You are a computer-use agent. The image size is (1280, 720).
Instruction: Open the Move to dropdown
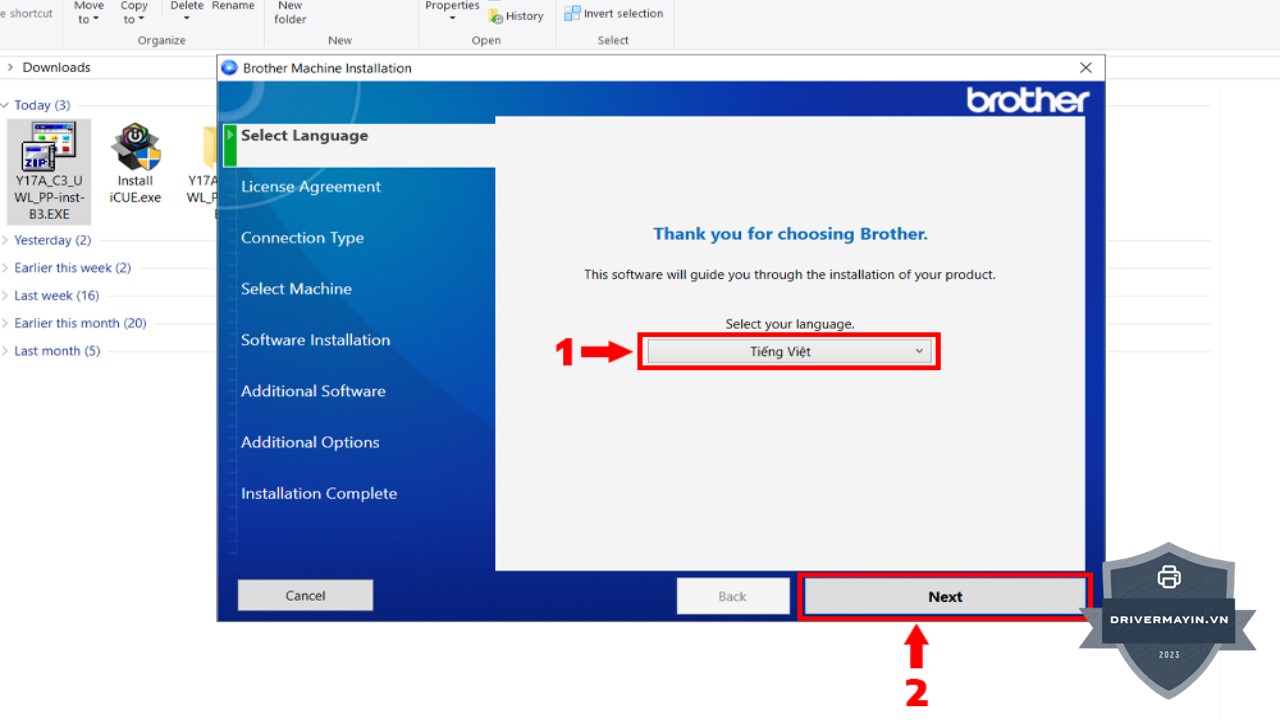(89, 12)
